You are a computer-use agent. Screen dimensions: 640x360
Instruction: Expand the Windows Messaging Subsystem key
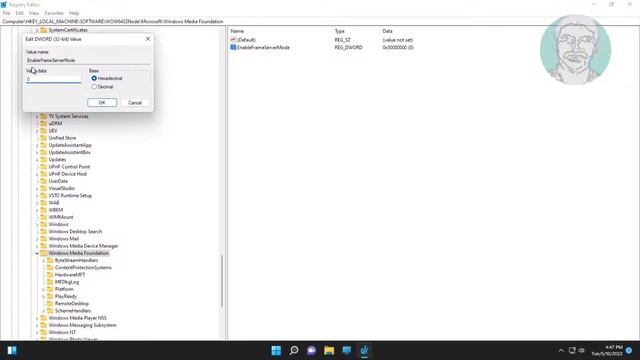(37, 325)
